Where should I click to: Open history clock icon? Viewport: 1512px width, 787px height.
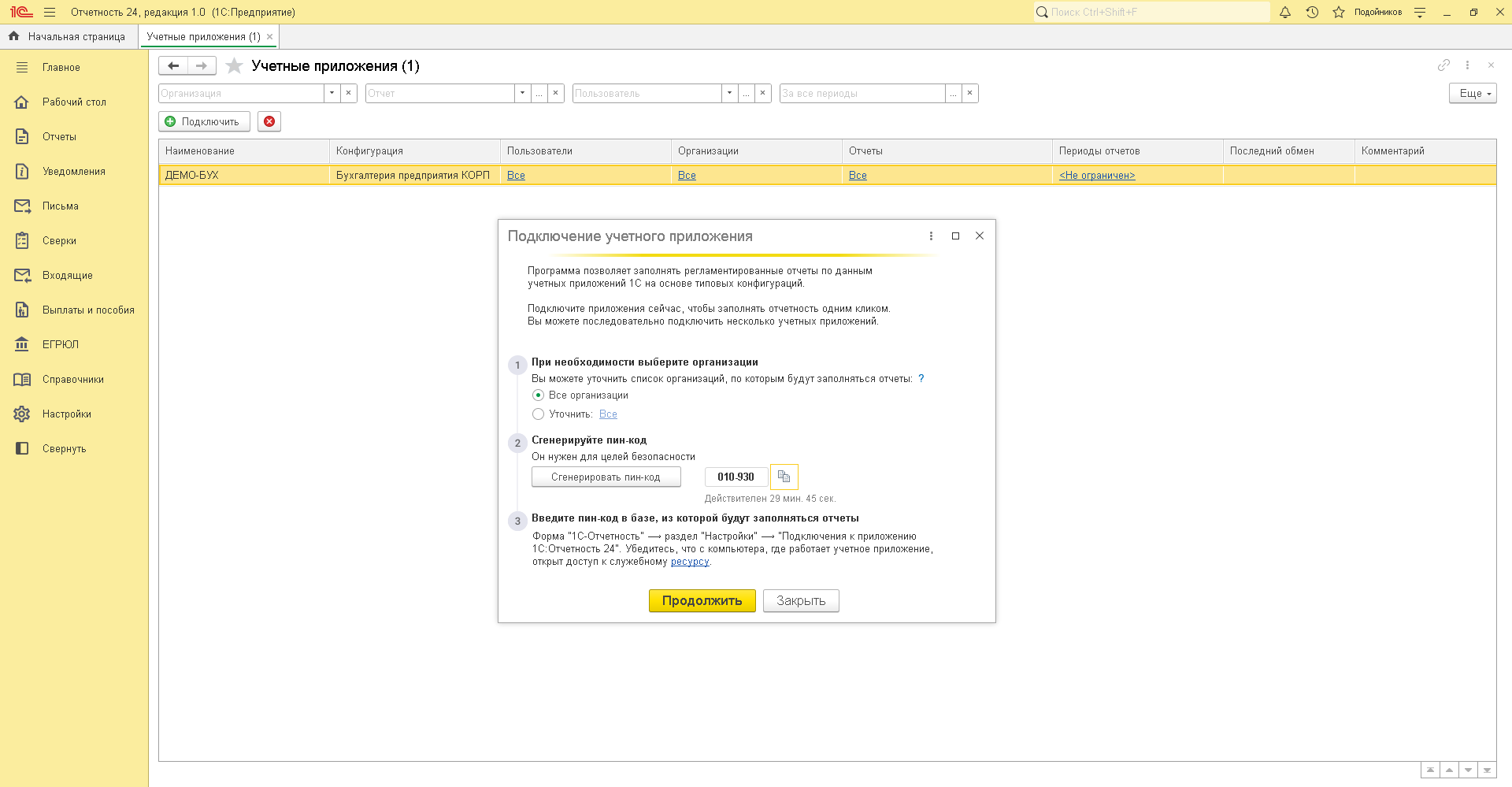[x=1312, y=12]
